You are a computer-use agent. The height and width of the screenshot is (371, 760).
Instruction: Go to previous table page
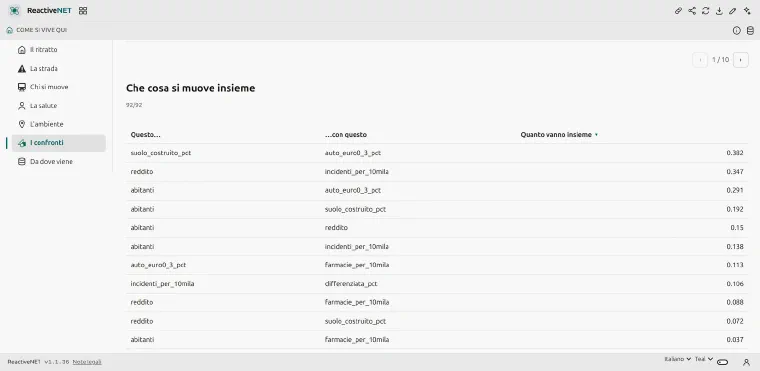click(x=700, y=60)
